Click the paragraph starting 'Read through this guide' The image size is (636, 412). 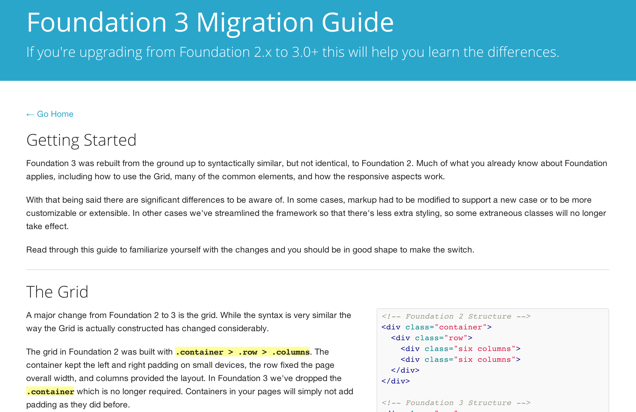250,250
